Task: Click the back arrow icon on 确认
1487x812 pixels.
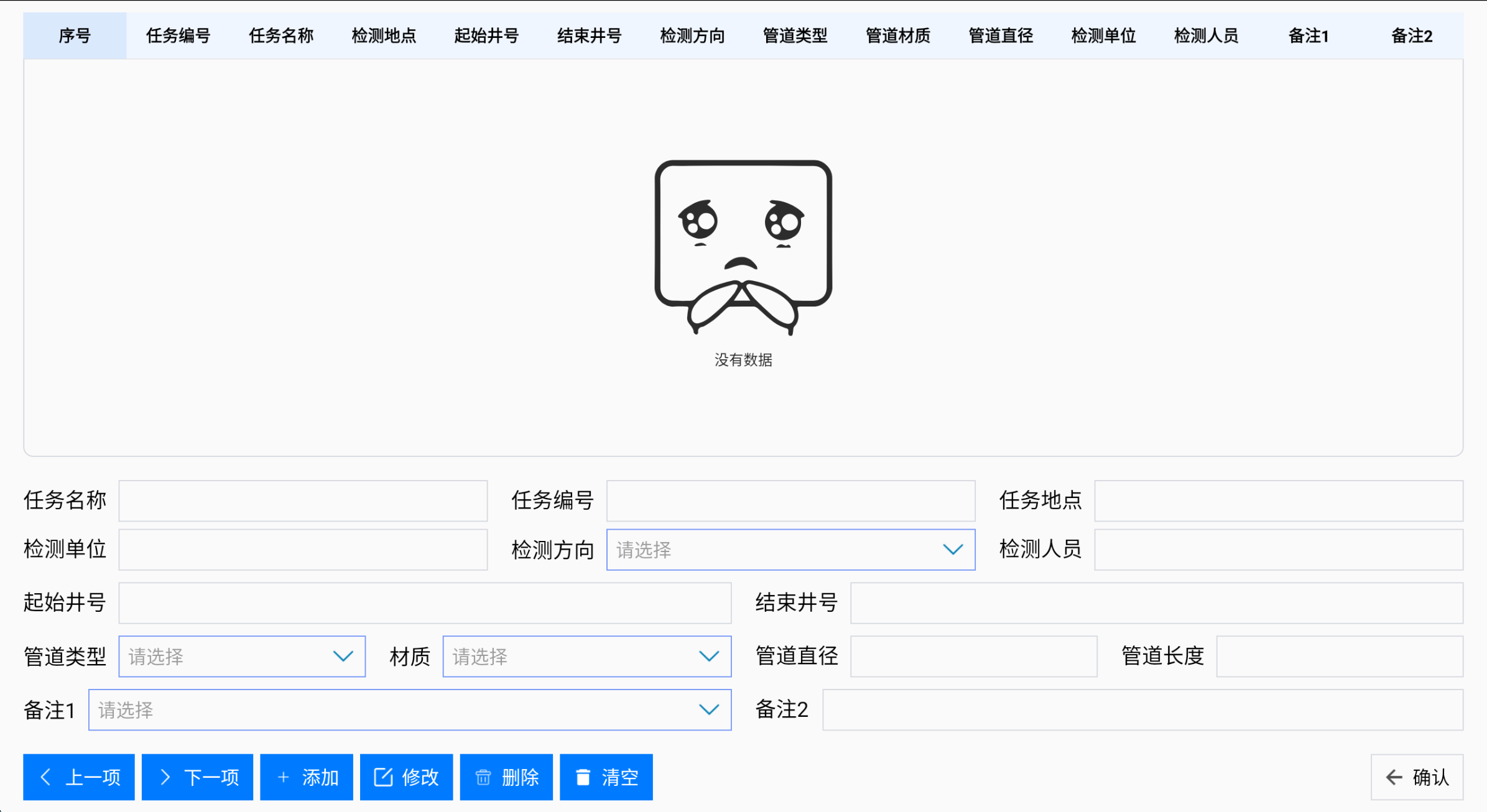Action: (x=1394, y=777)
